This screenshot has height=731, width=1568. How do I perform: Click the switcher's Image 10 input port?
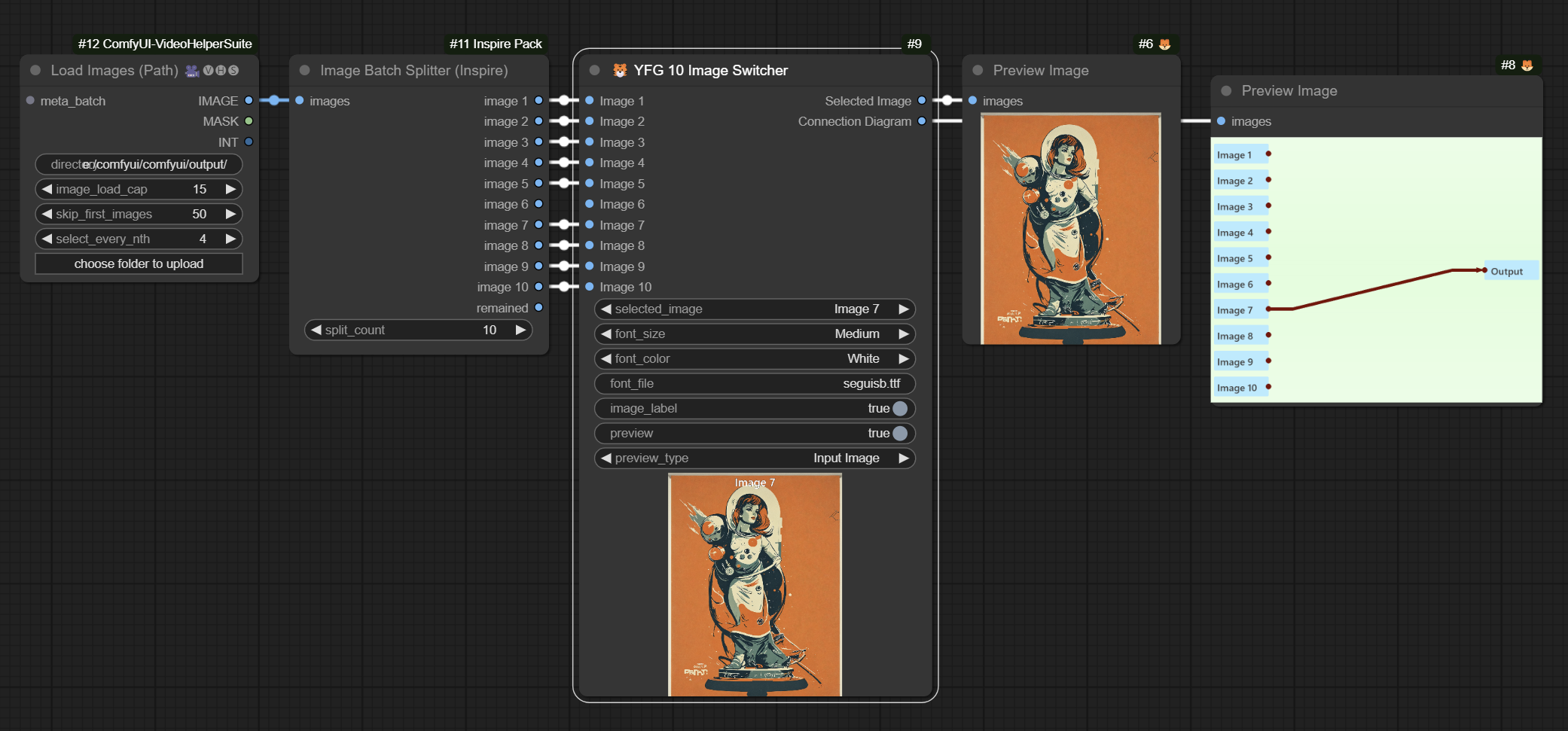(590, 286)
